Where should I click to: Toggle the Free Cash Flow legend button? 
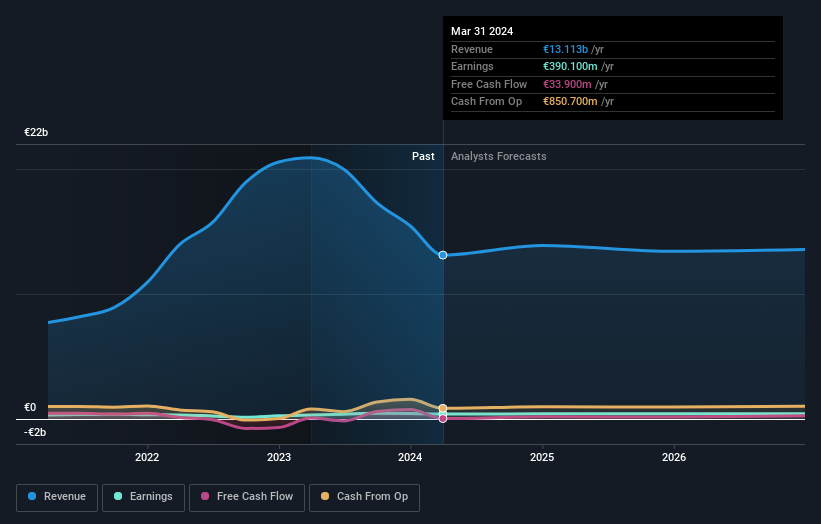tap(247, 497)
